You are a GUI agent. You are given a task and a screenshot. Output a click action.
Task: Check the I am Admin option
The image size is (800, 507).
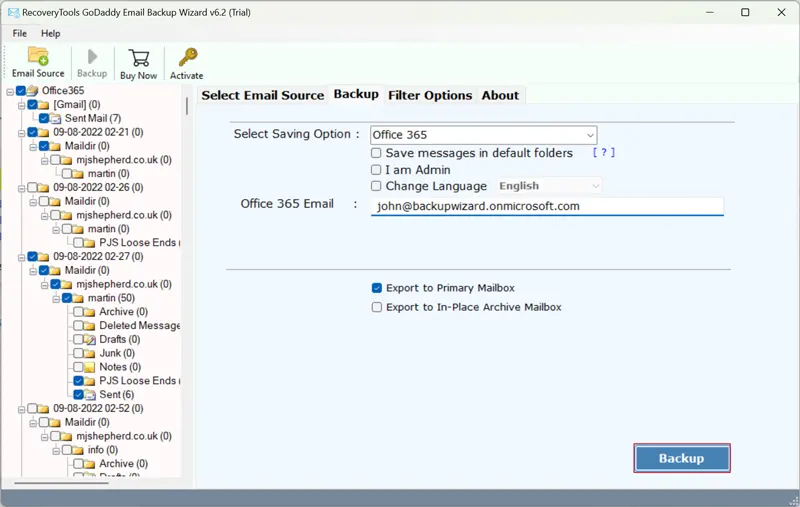point(376,170)
